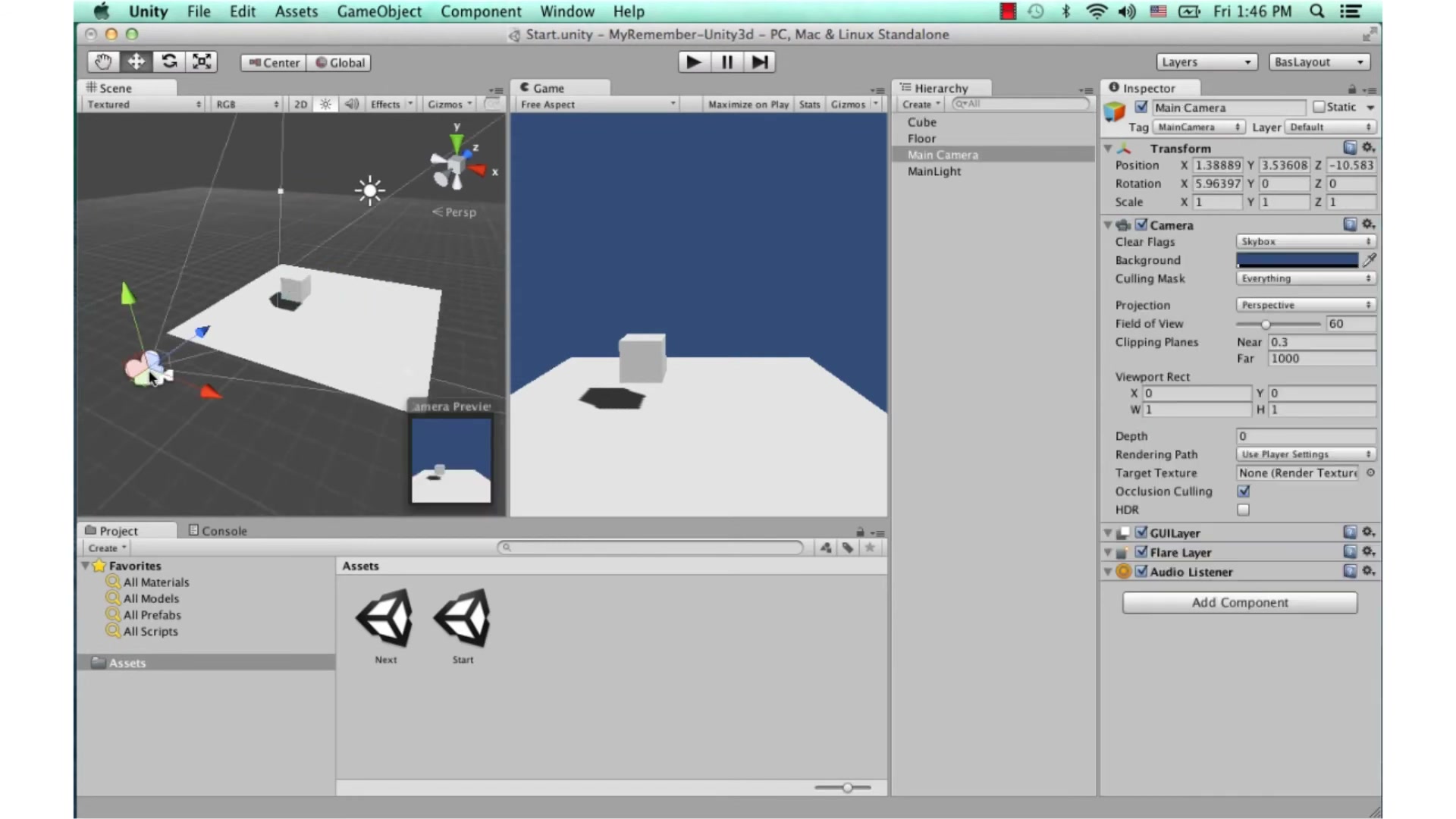
Task: Open the GameObject menu
Action: click(379, 11)
